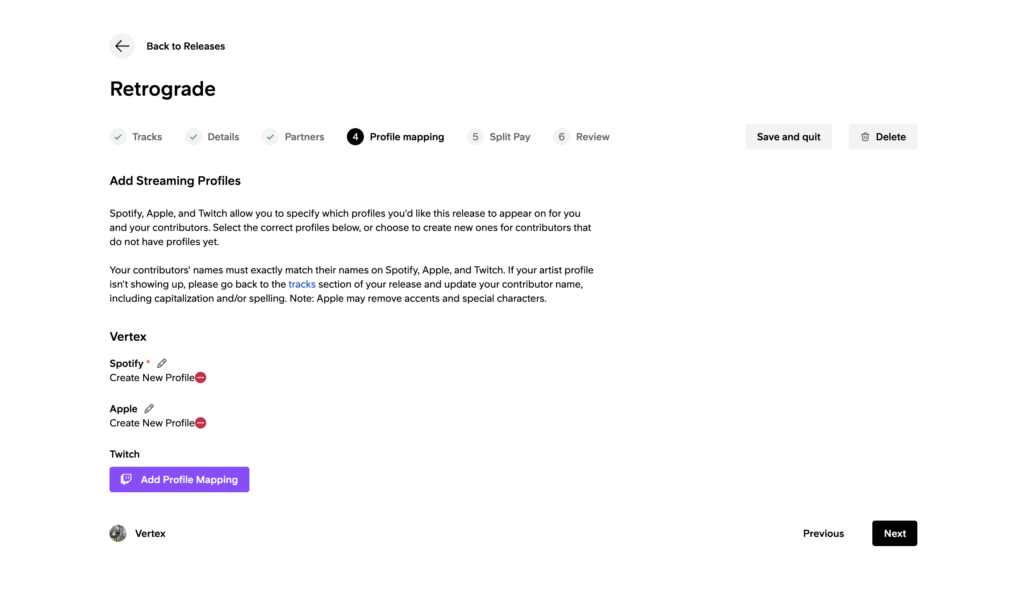The width and height of the screenshot is (1024, 607).
Task: Click Add Profile Mapping for Twitch
Action: click(x=179, y=480)
